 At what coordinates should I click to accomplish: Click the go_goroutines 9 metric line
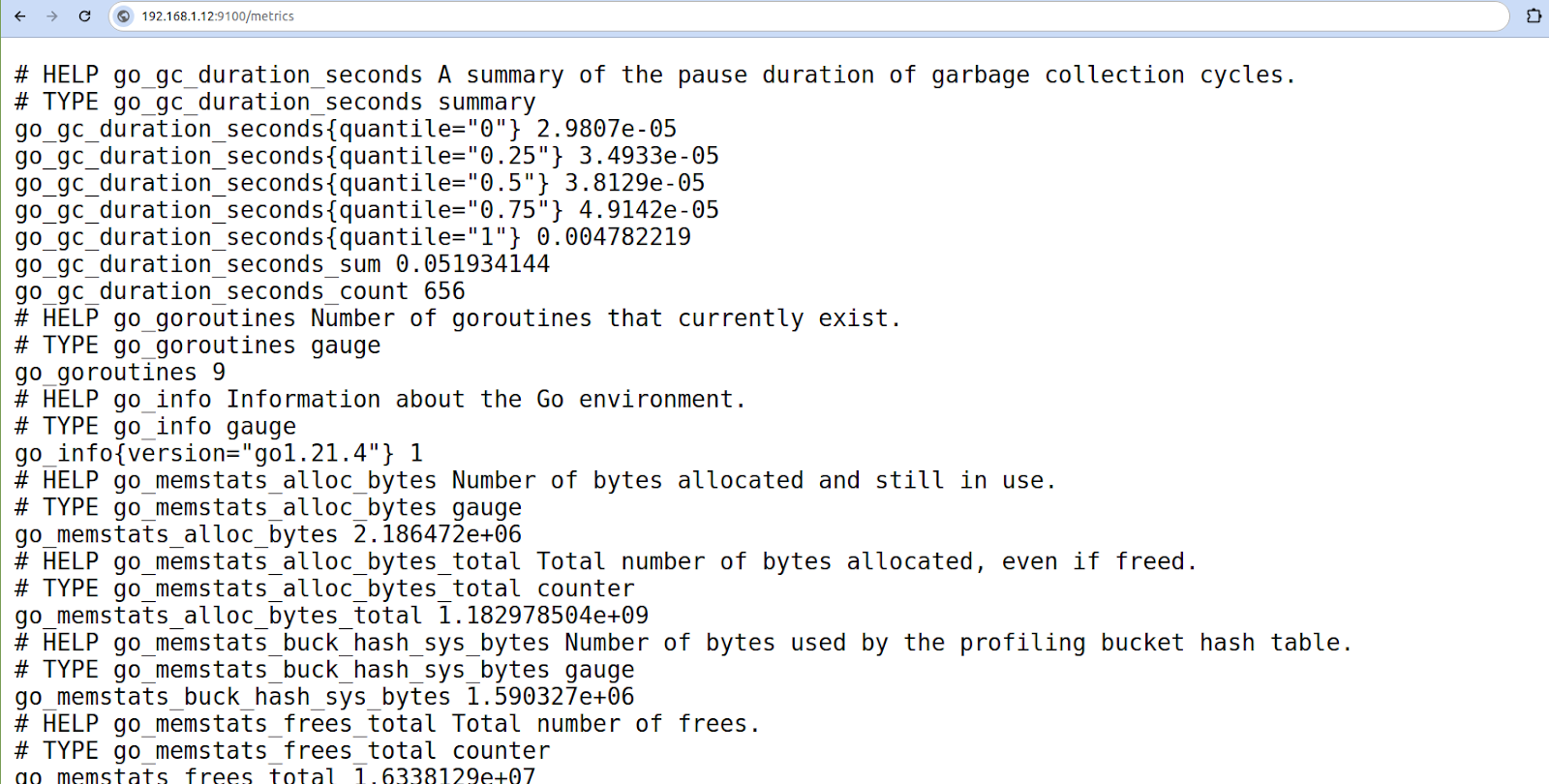click(x=120, y=374)
